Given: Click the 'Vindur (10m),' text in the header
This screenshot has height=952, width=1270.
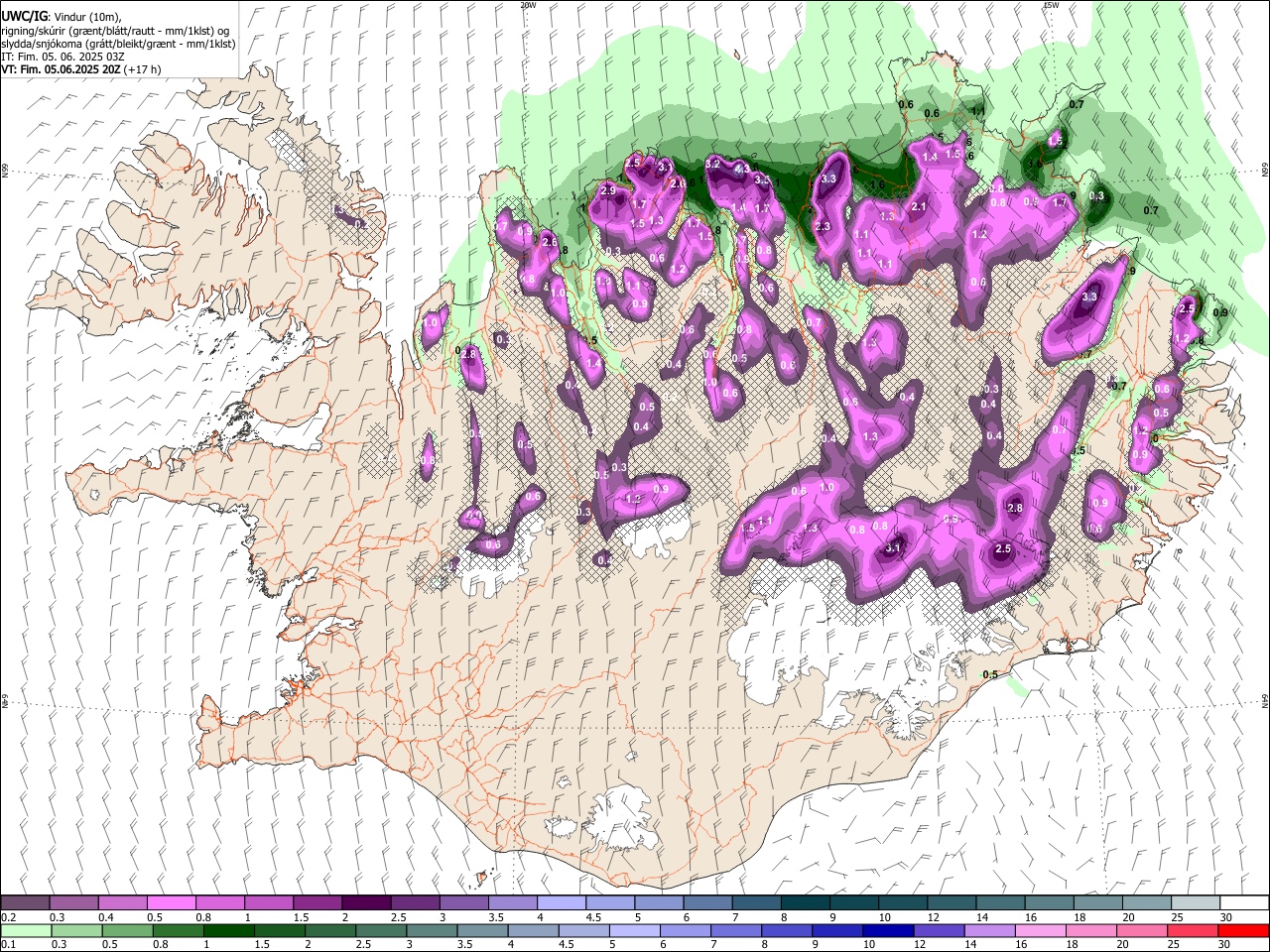Looking at the screenshot, I should click(x=86, y=16).
